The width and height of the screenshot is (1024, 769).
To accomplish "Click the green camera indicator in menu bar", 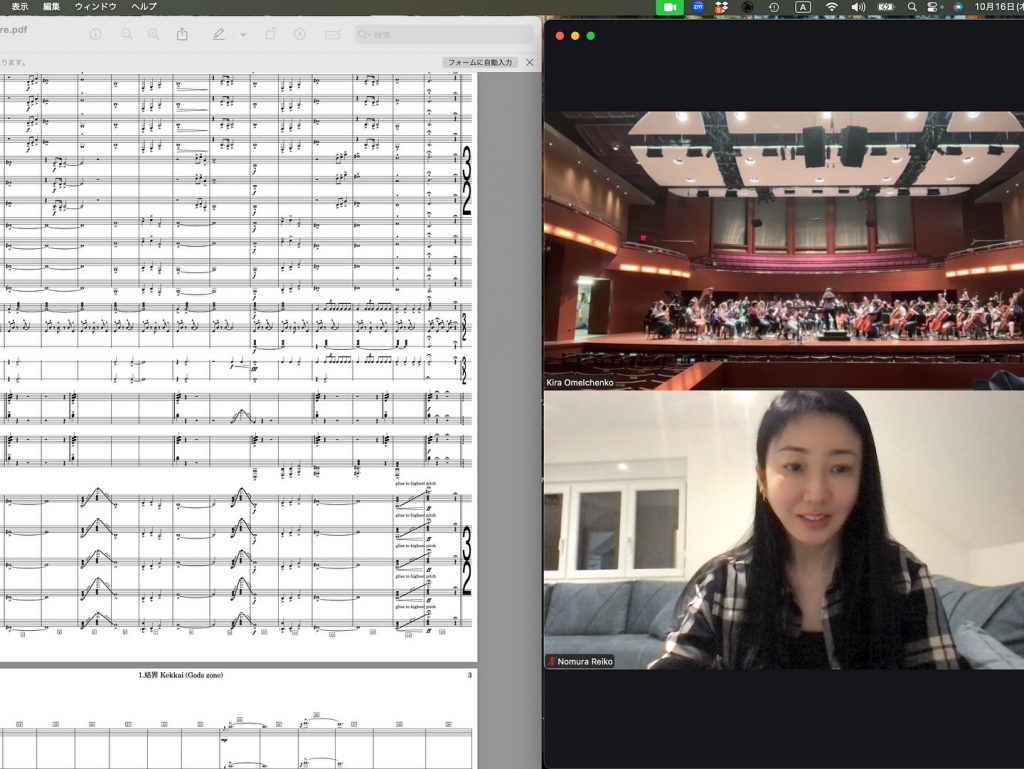I will coord(669,7).
